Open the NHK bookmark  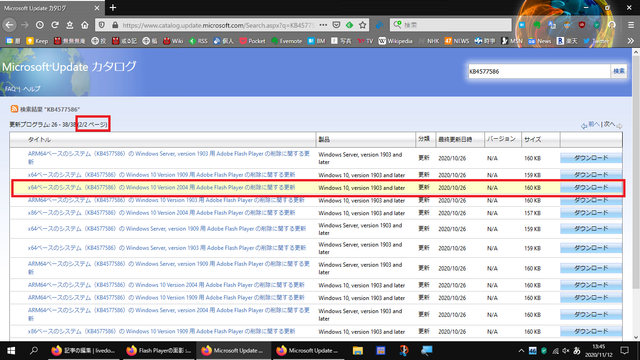[429, 41]
